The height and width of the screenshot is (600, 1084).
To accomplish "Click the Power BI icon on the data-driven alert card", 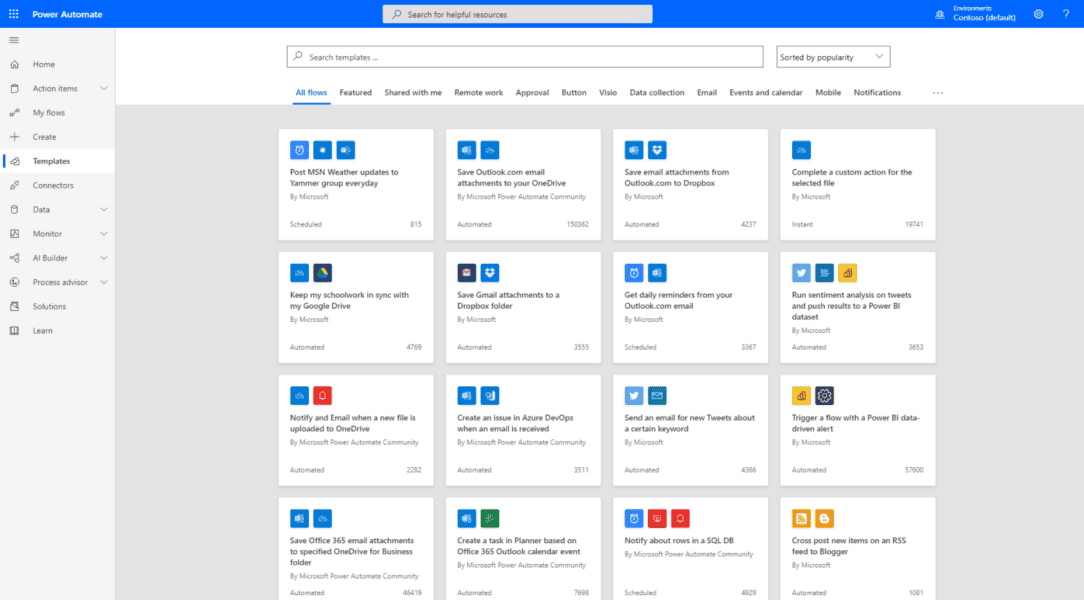I will pyautogui.click(x=799, y=395).
